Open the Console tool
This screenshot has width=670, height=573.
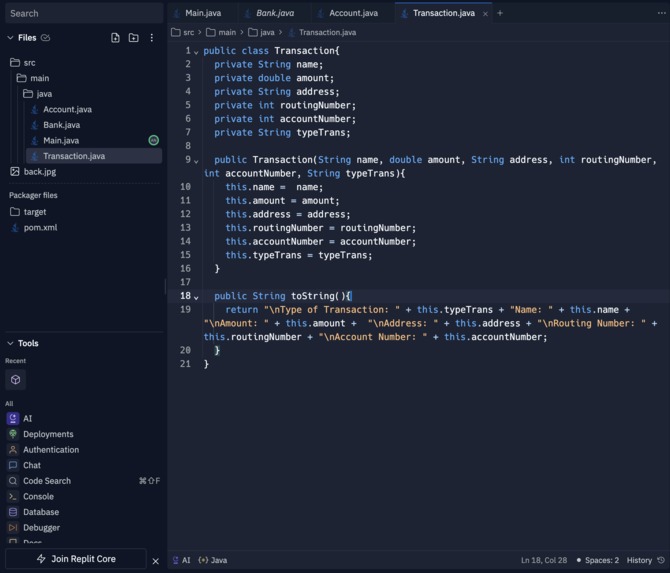pyautogui.click(x=31, y=497)
